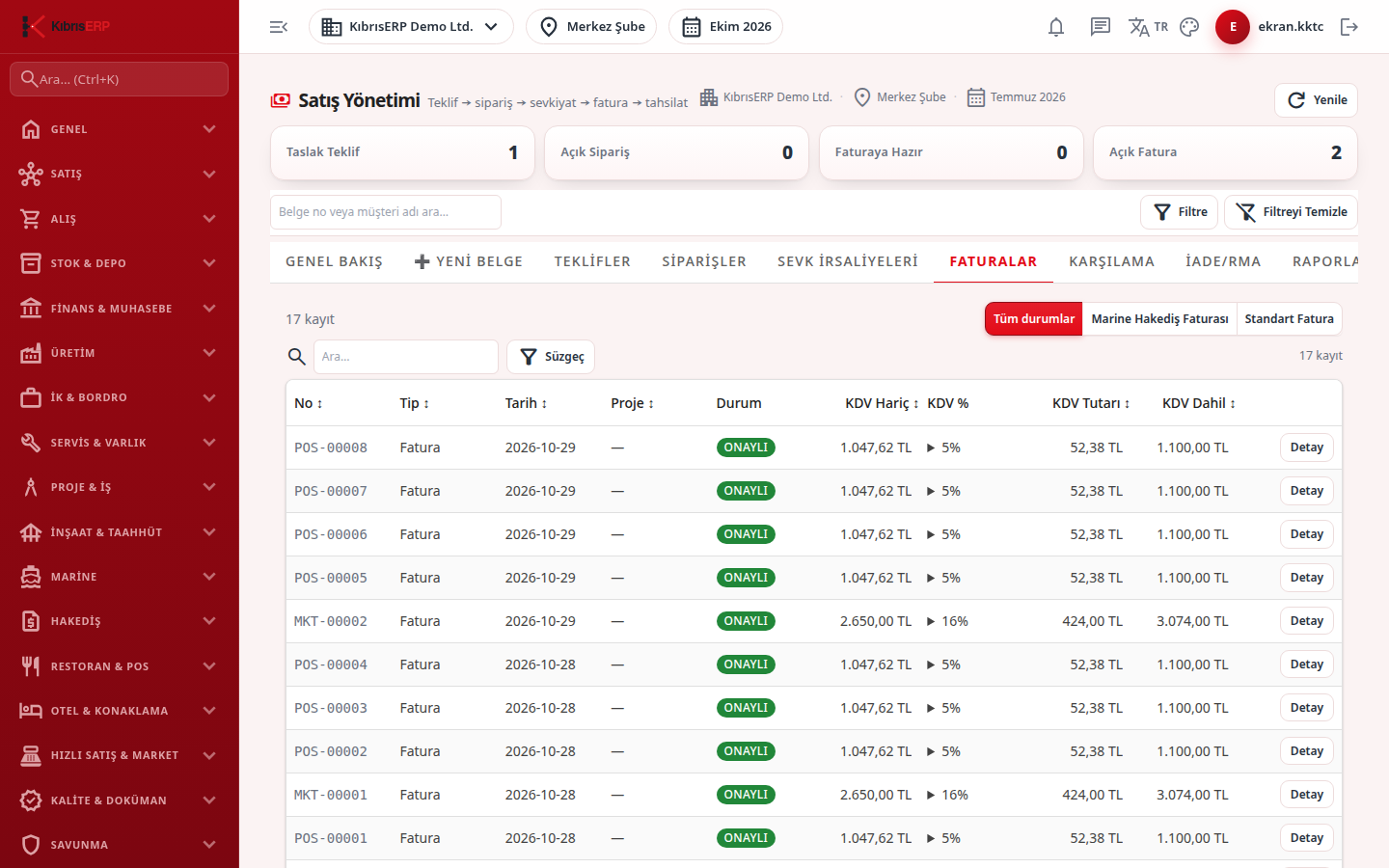The height and width of the screenshot is (868, 1389).
Task: Click the Üretim factory icon in sidebar
Action: [31, 353]
